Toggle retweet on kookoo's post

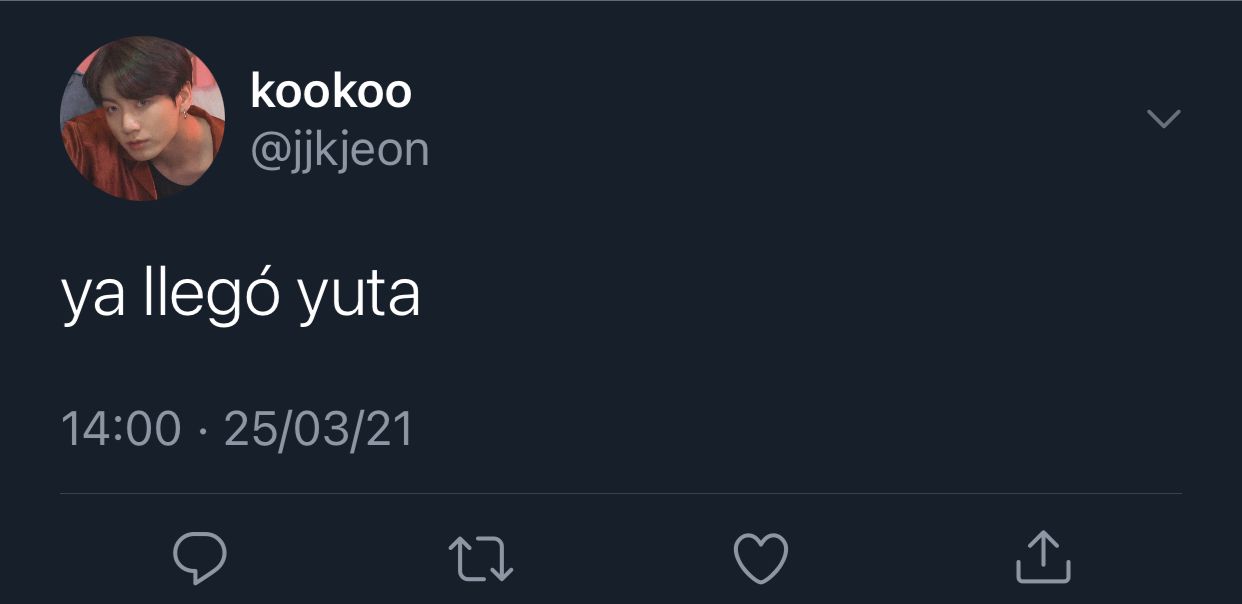click(x=480, y=559)
